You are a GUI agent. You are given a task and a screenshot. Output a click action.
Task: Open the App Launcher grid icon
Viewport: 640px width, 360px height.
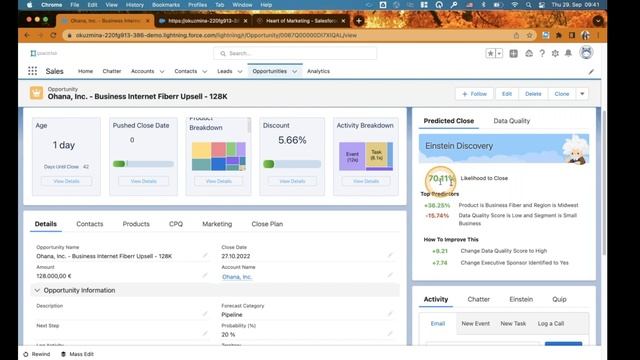pos(33,71)
